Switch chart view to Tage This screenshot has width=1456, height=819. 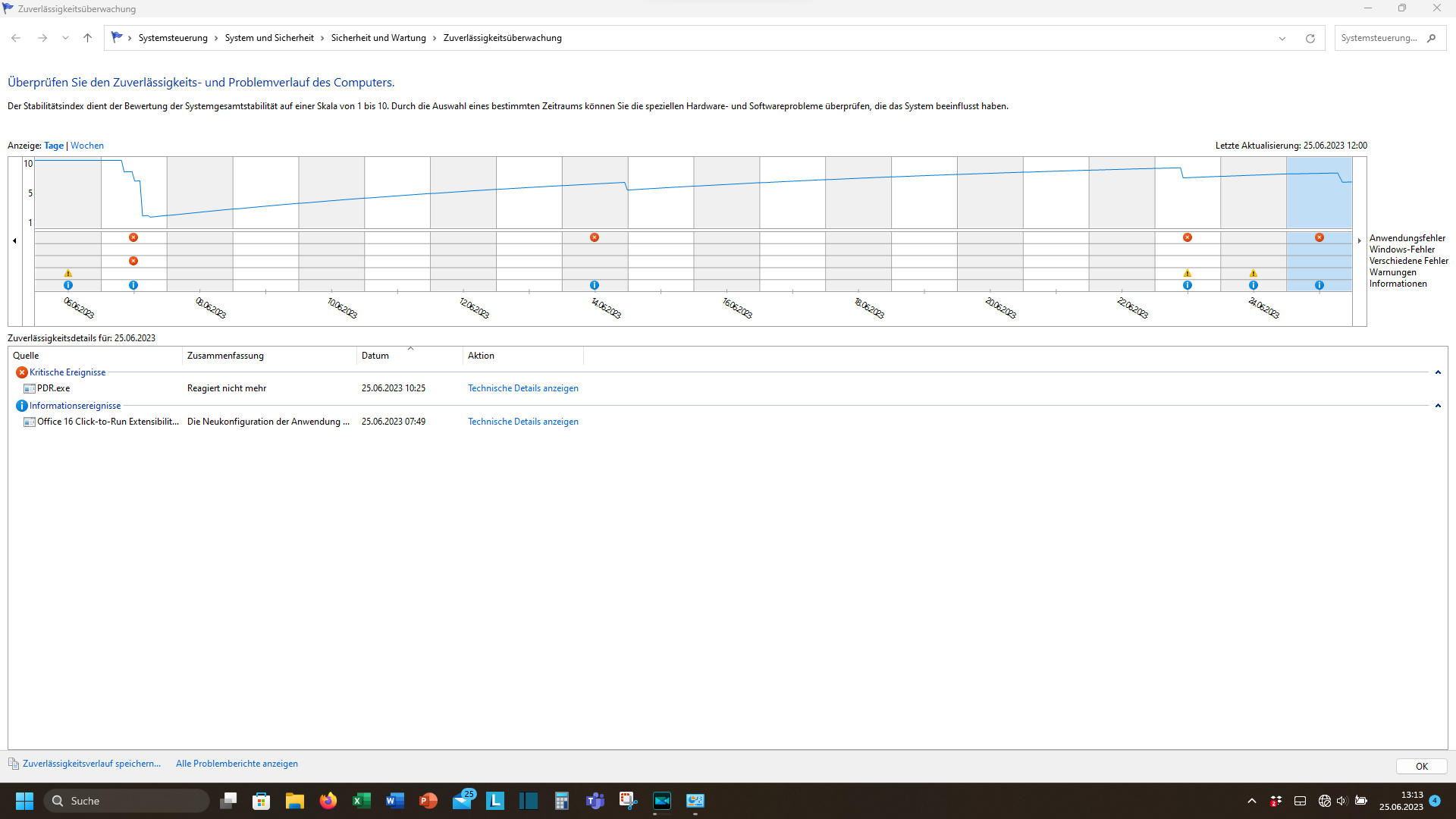tap(54, 146)
